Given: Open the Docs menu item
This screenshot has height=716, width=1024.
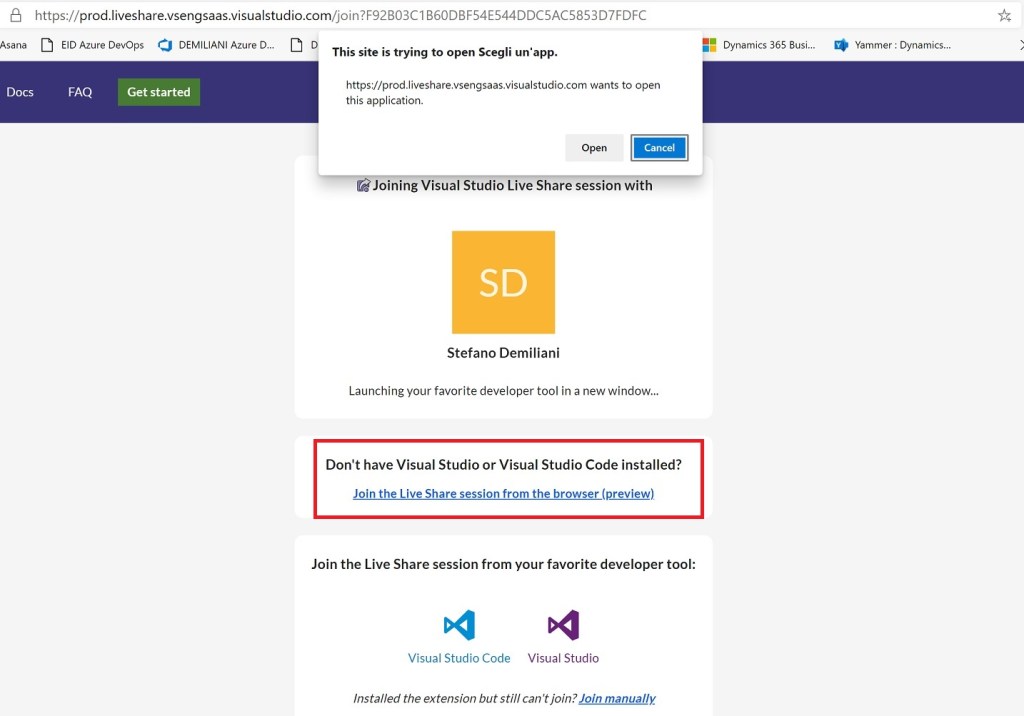Looking at the screenshot, I should [20, 92].
